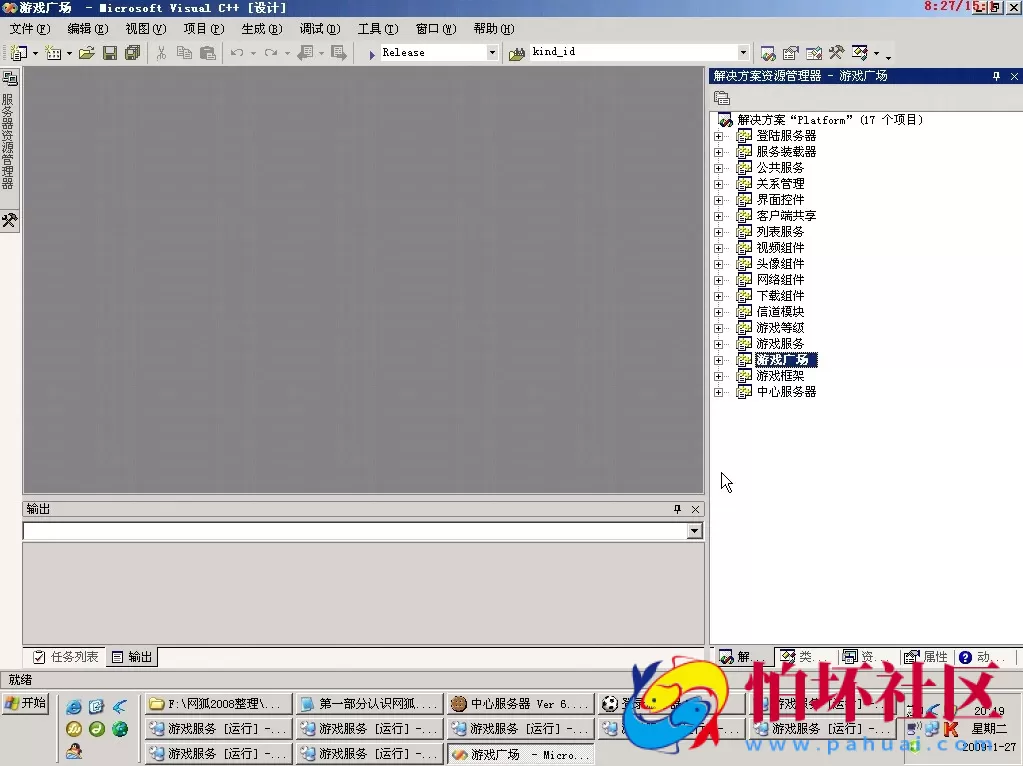Select the 网络组件 project in tree
The width and height of the screenshot is (1023, 766).
(x=779, y=280)
